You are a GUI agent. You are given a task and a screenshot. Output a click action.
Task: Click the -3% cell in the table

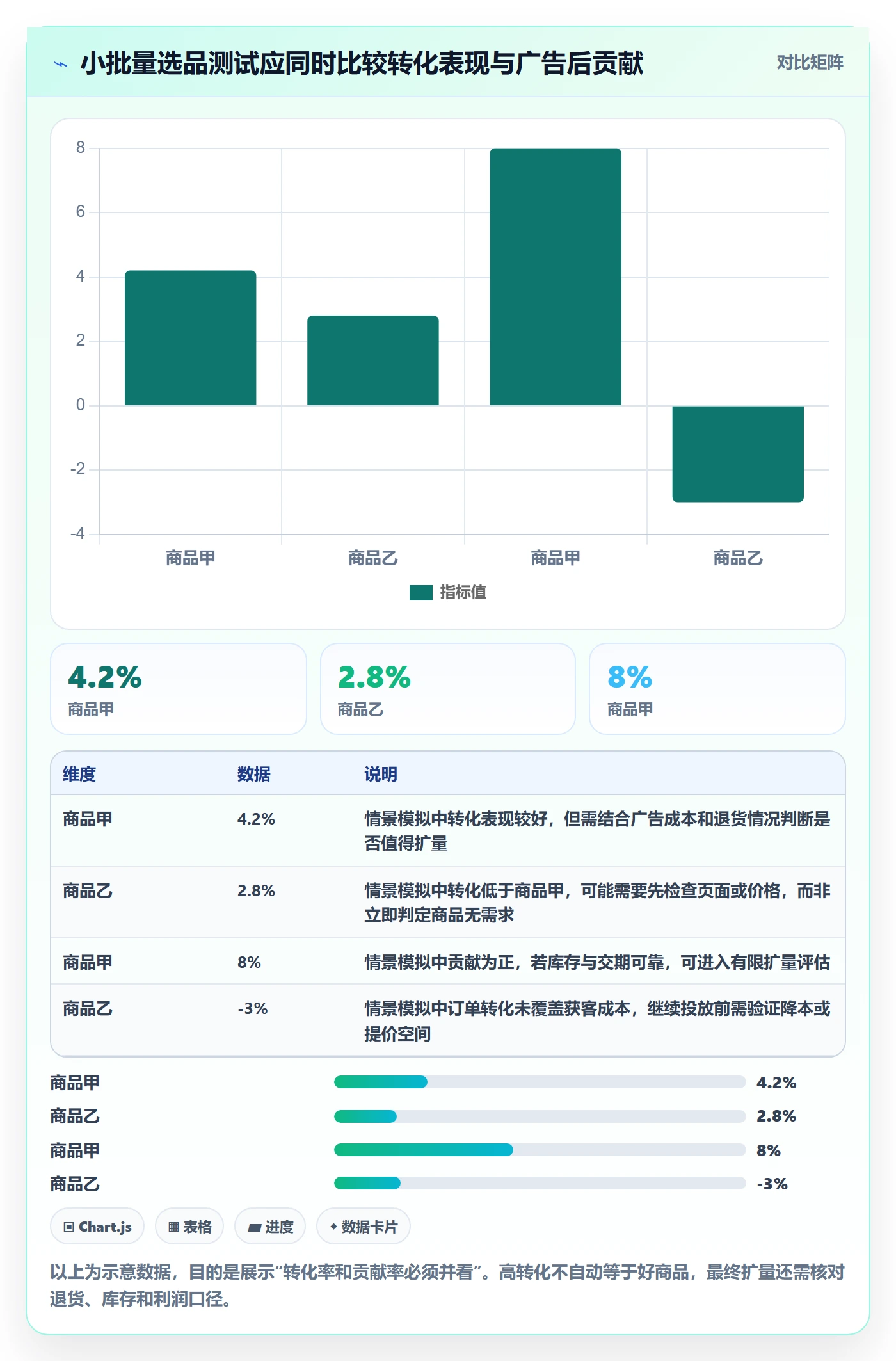(253, 1008)
